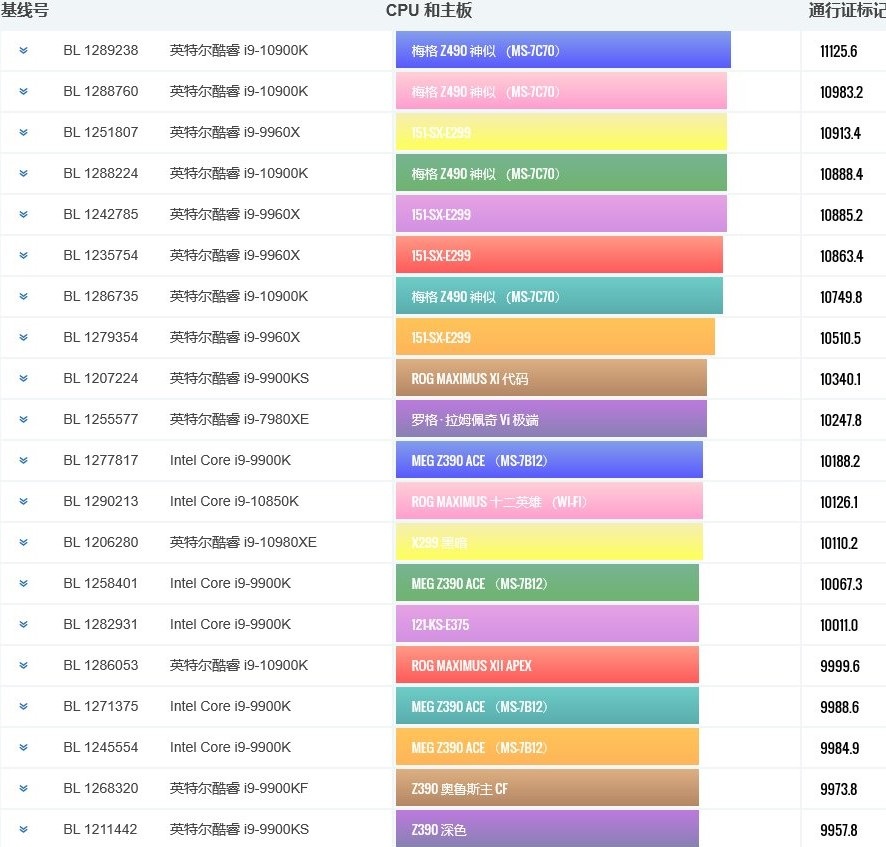This screenshot has height=847, width=886.
Task: Click the pink ROG MAXIMUS WI-FI bar
Action: 549,501
